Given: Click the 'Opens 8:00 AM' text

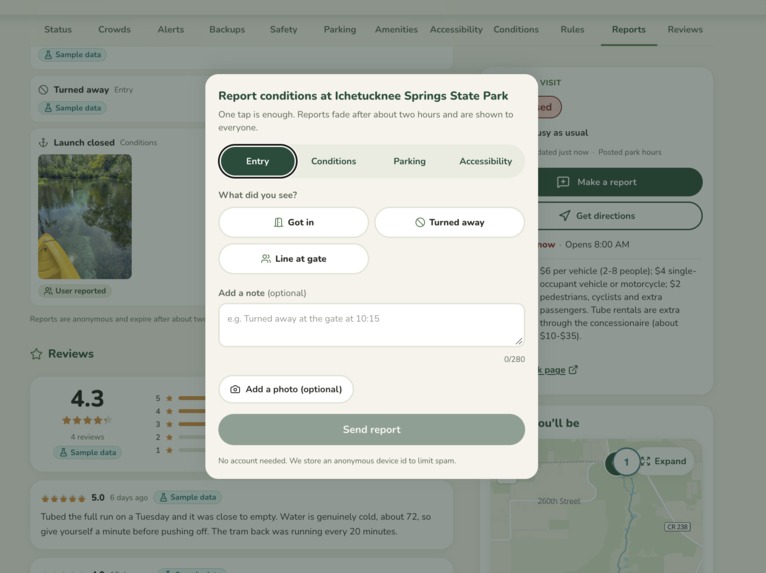Looking at the screenshot, I should point(597,245).
